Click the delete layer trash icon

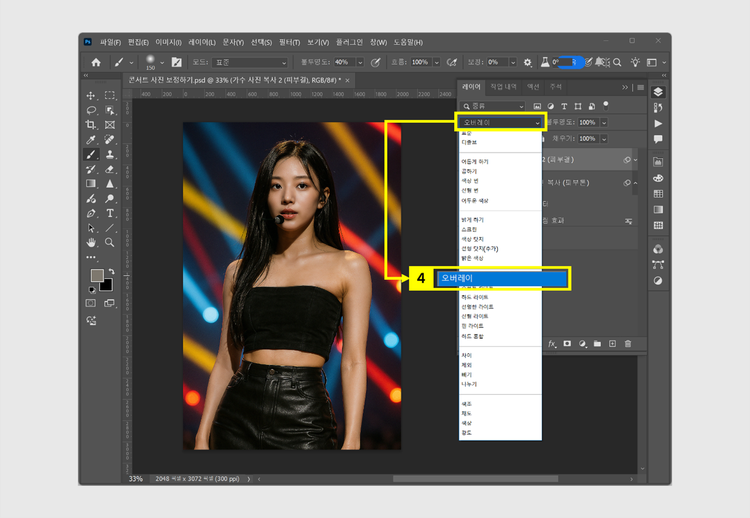click(x=628, y=343)
